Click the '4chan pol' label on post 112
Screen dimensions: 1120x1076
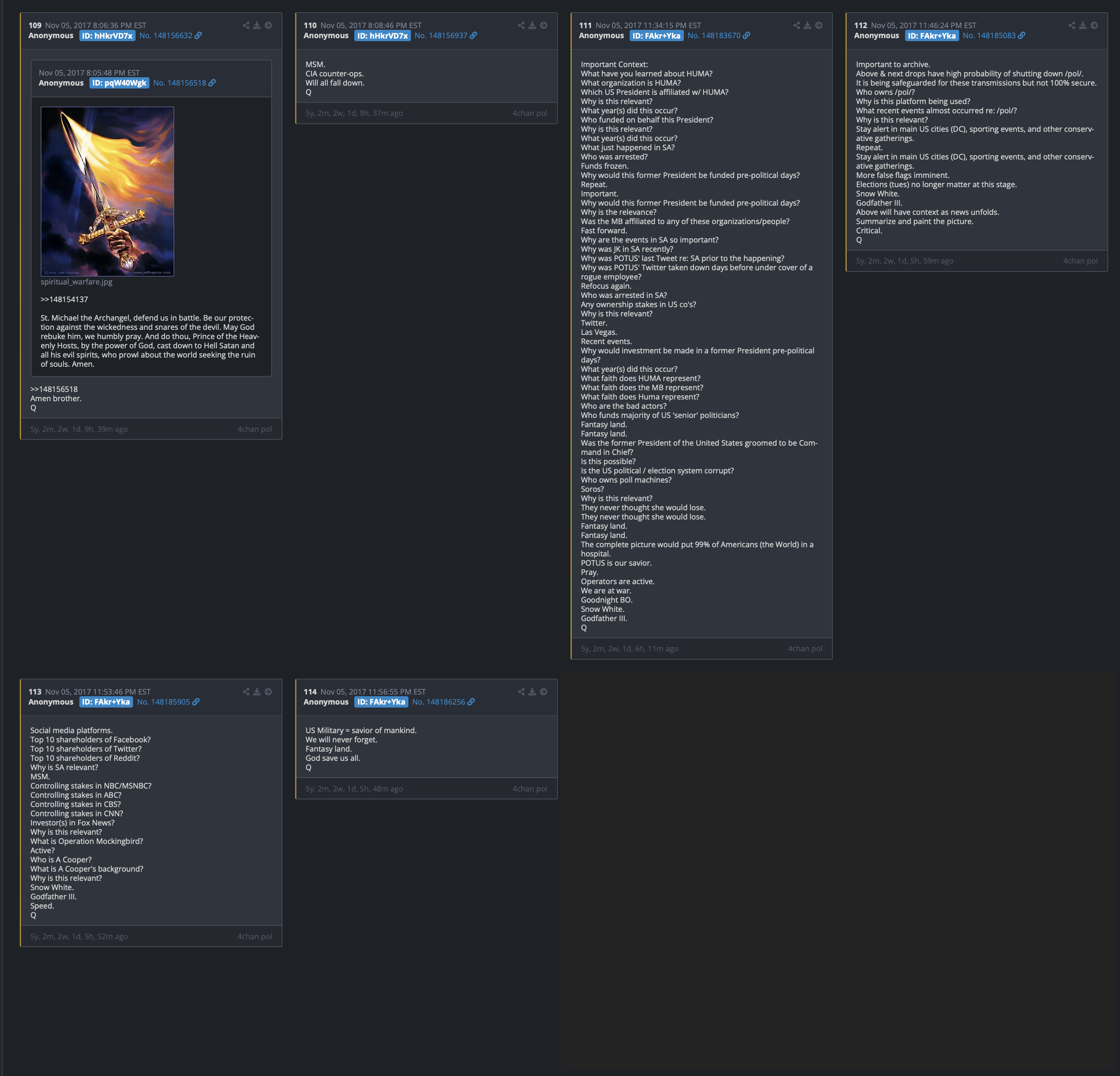(x=1080, y=261)
